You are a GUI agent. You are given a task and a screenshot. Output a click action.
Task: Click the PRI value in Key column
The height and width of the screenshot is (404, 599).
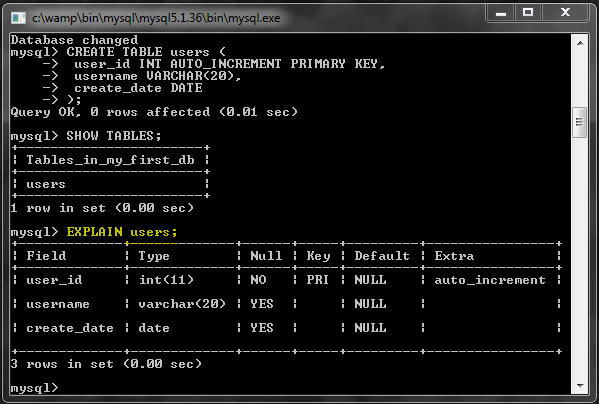point(317,280)
